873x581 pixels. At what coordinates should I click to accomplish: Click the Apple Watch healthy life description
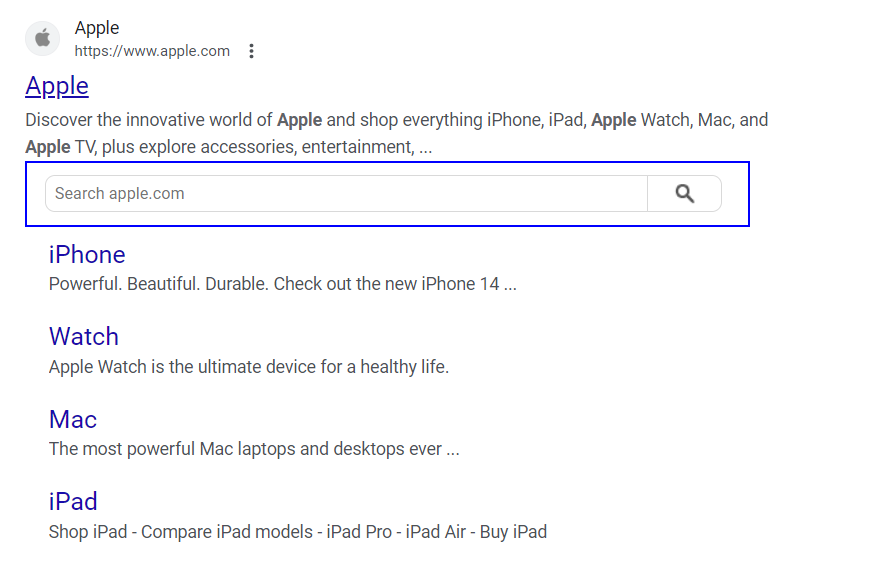point(249,367)
